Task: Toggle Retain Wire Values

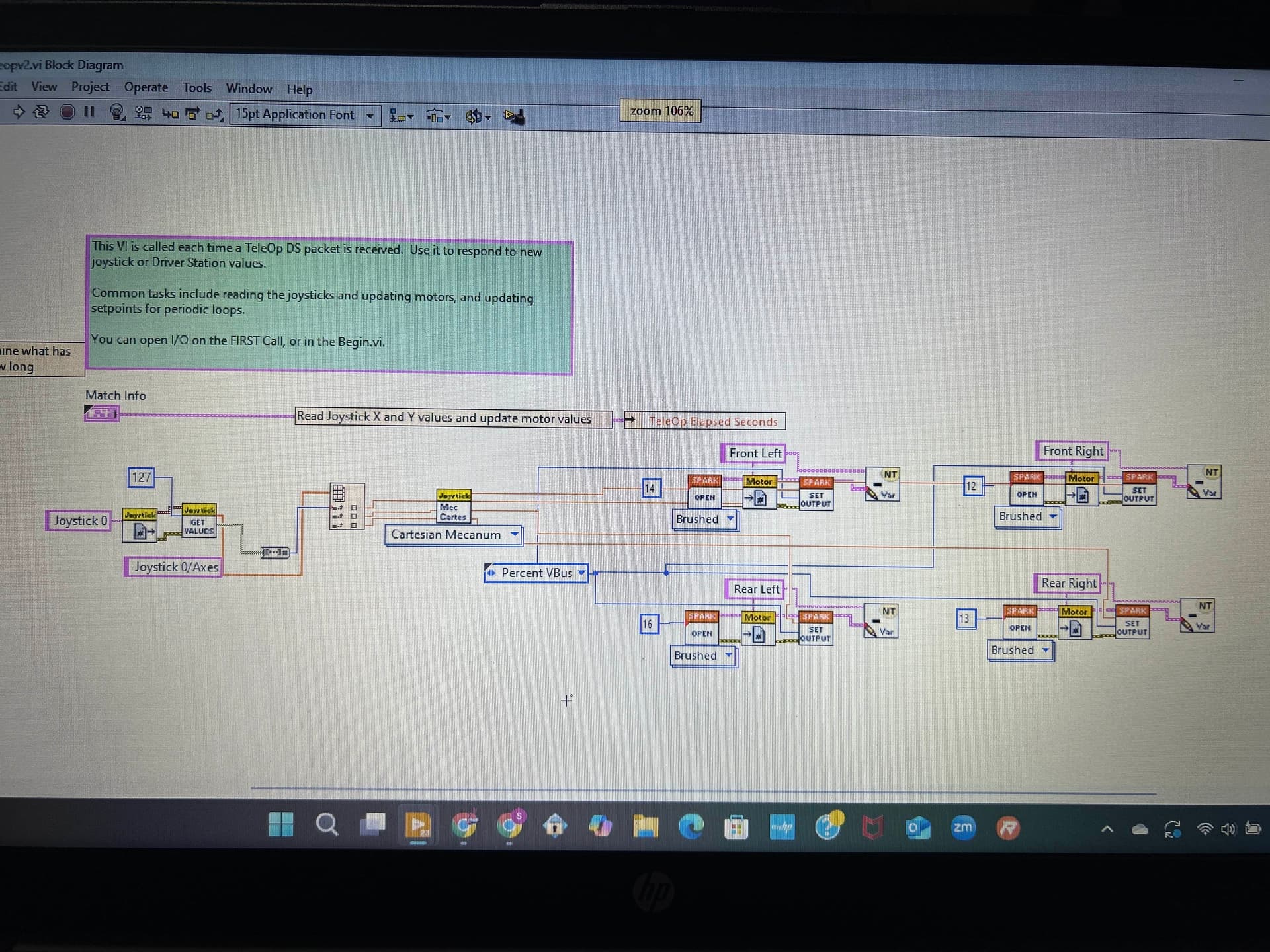Action: [143, 114]
